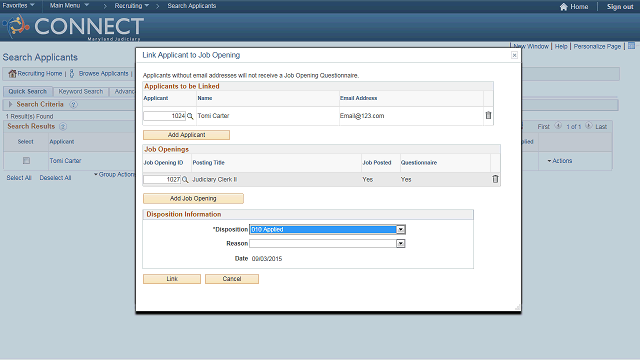Click the Add Applicant button
640x360 pixels.
[x=187, y=135]
